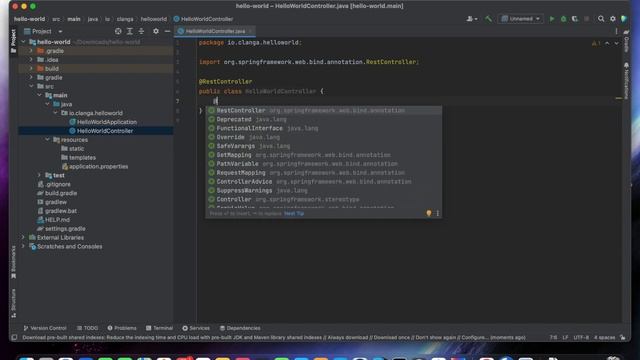Close the HelloWorldController.java tab
This screenshot has width=640, height=360.
coord(251,31)
